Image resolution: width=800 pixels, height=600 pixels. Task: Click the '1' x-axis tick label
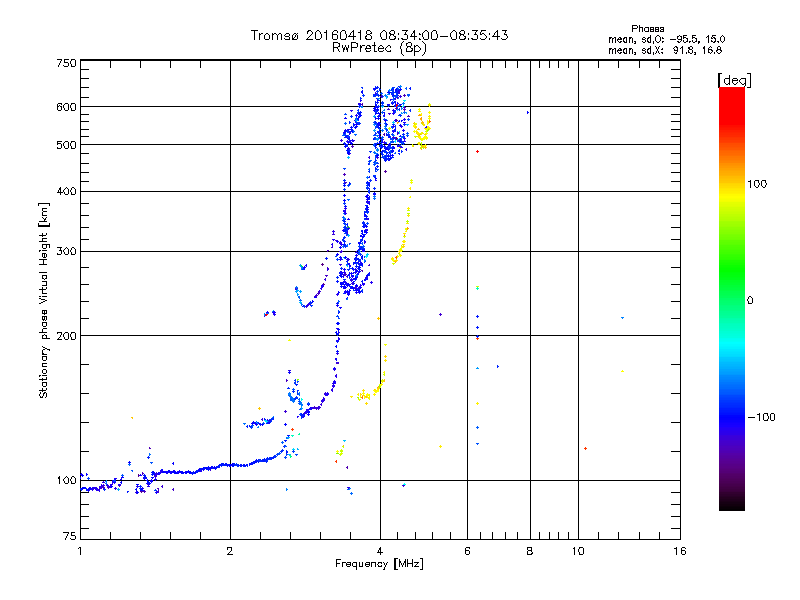coord(80,551)
